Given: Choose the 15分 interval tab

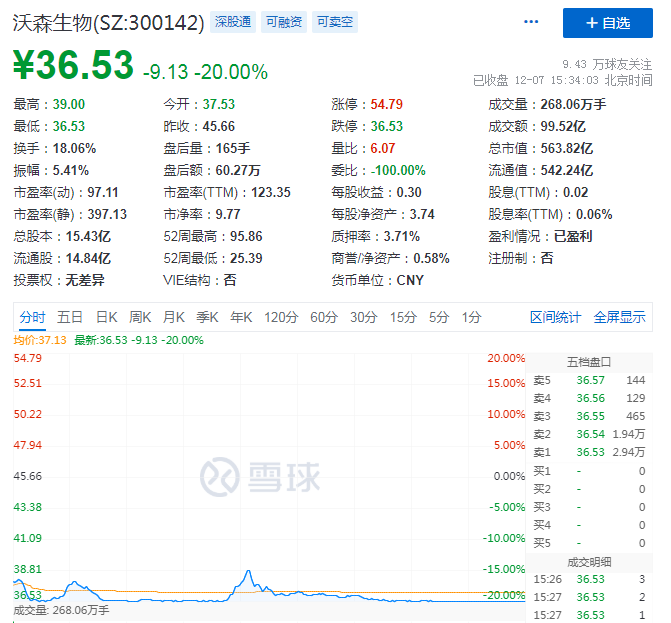Looking at the screenshot, I should point(403,317).
